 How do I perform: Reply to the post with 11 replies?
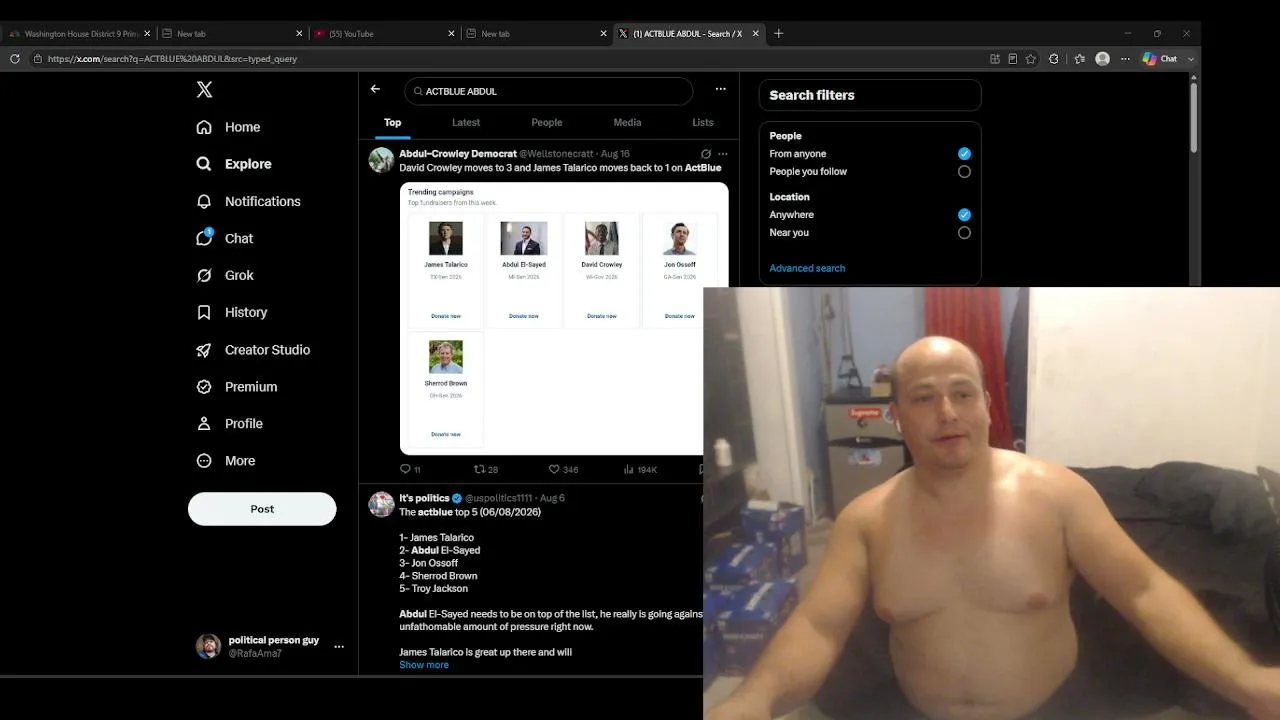coord(410,469)
